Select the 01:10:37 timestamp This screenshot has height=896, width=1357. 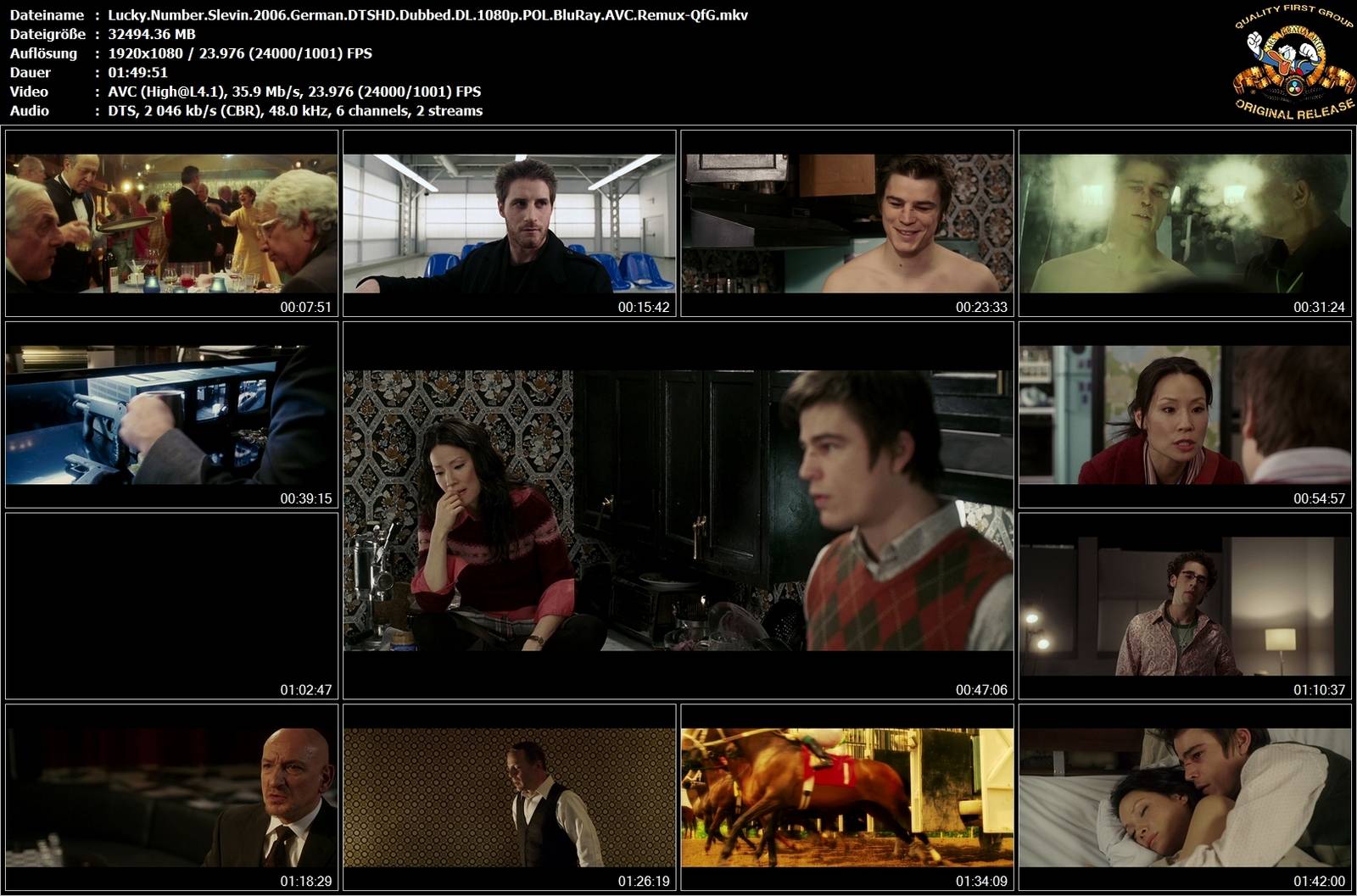pyautogui.click(x=1319, y=690)
